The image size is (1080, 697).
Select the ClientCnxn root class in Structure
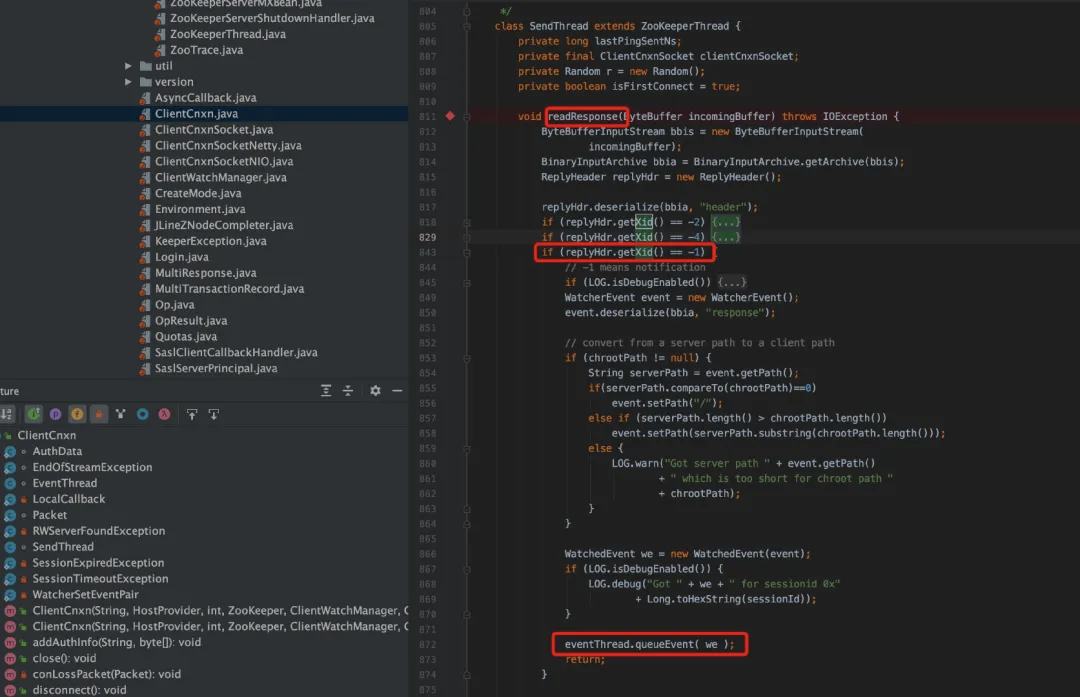click(47, 435)
